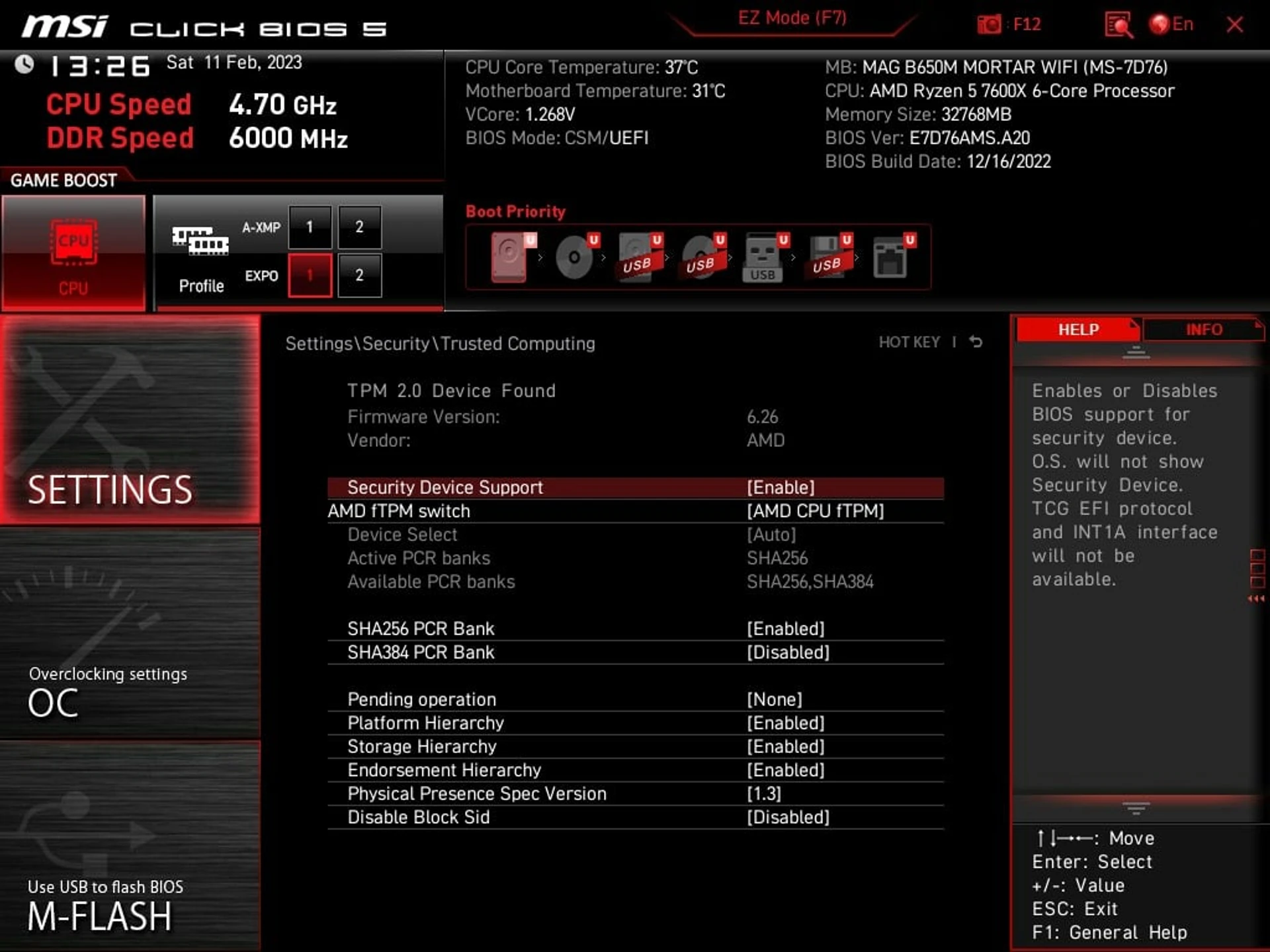Switch to EZ Mode (F7)

[x=792, y=19]
